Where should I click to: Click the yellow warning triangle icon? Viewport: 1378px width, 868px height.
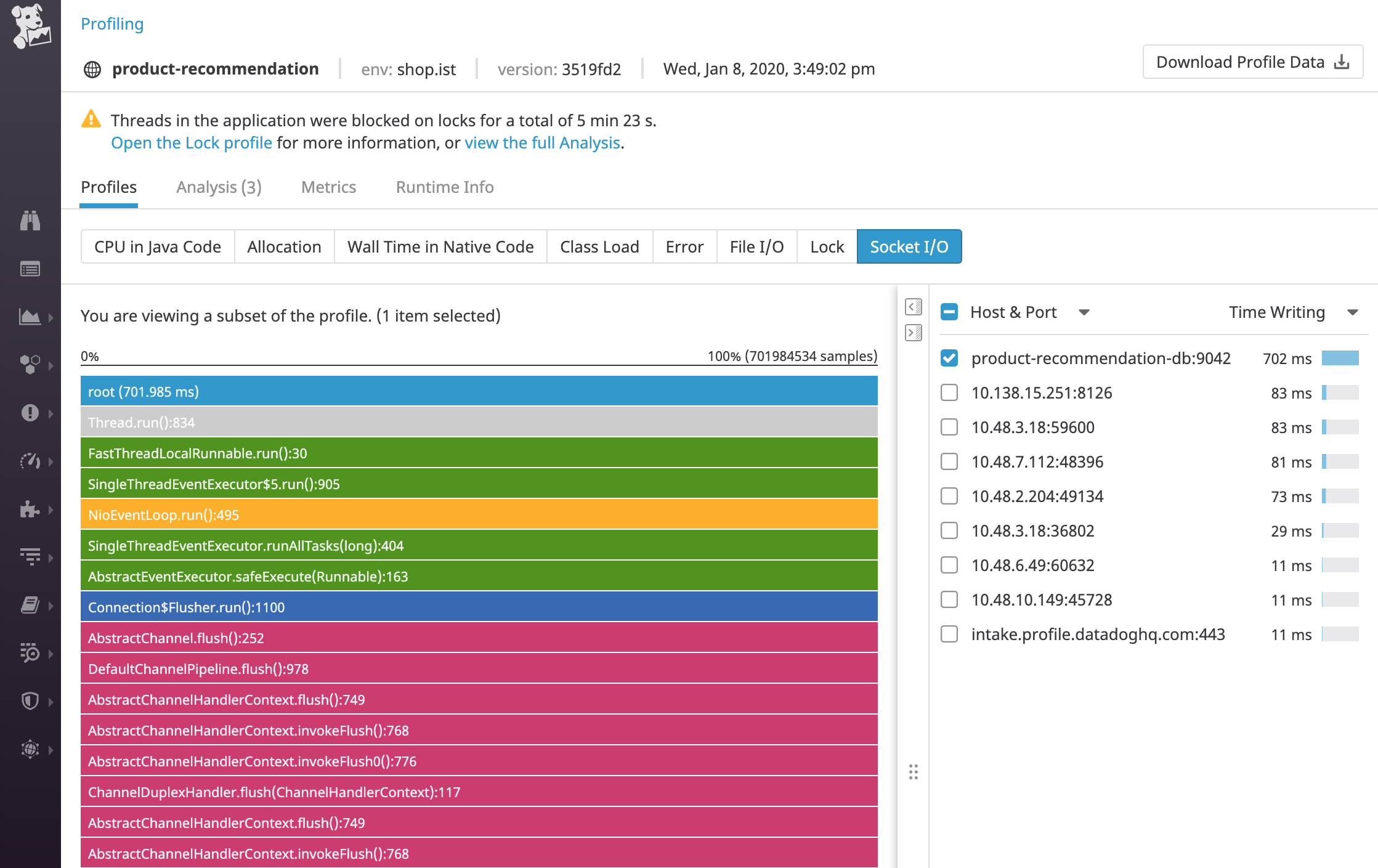pos(91,119)
